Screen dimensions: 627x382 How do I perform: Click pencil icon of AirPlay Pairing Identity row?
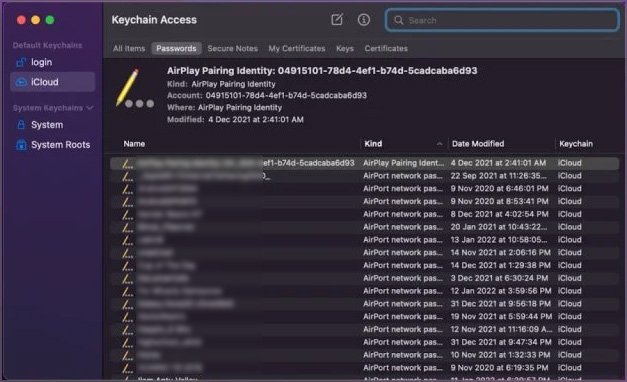[127, 163]
